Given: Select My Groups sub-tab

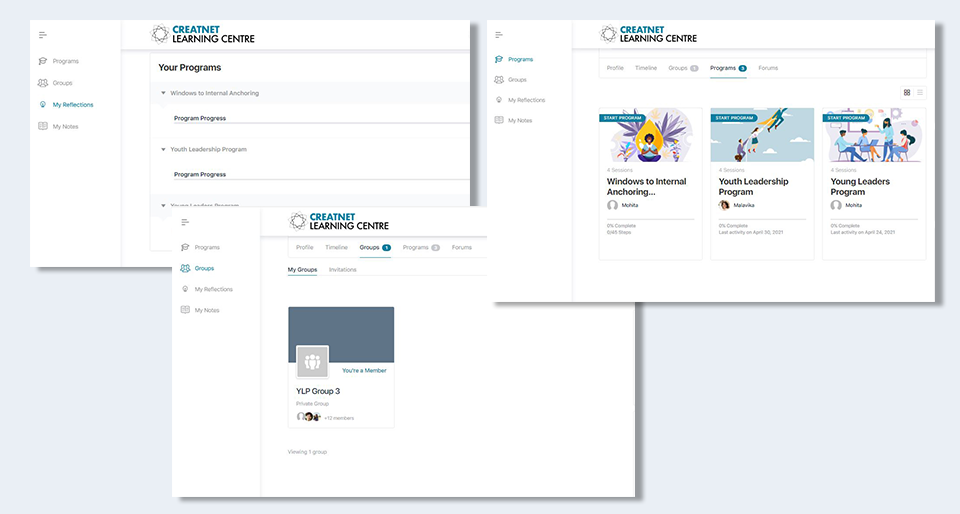Looking at the screenshot, I should coord(302,269).
